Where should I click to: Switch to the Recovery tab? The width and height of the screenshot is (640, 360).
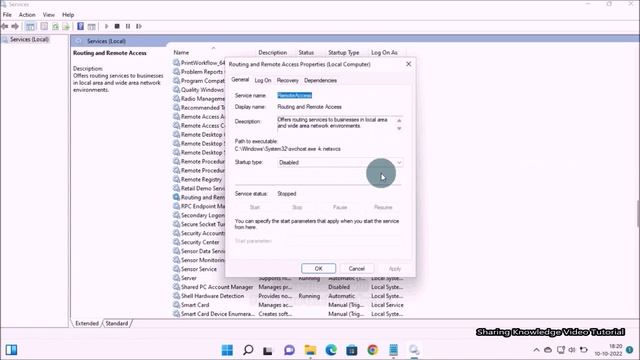[287, 80]
